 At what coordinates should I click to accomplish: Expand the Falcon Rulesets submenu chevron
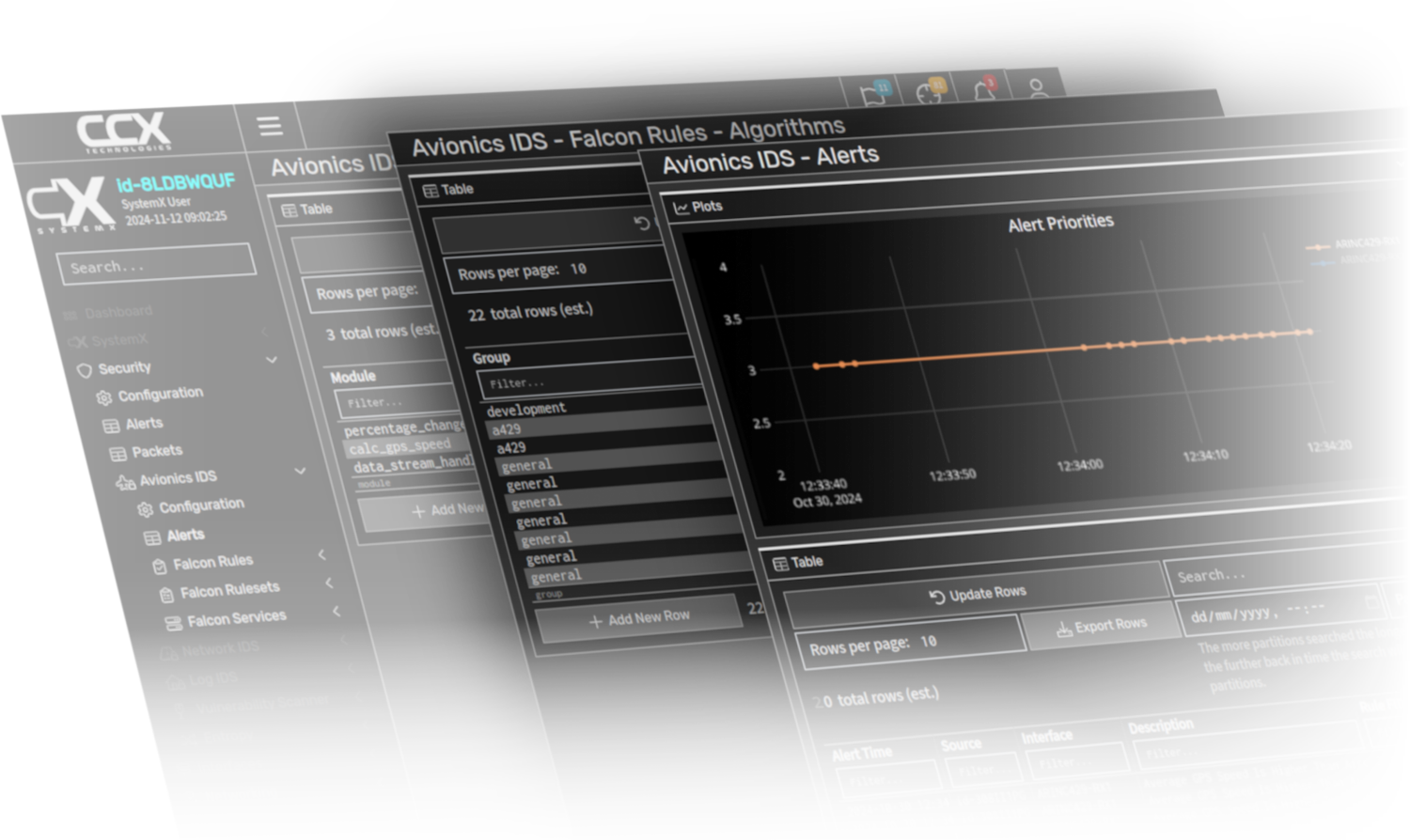pos(329,583)
